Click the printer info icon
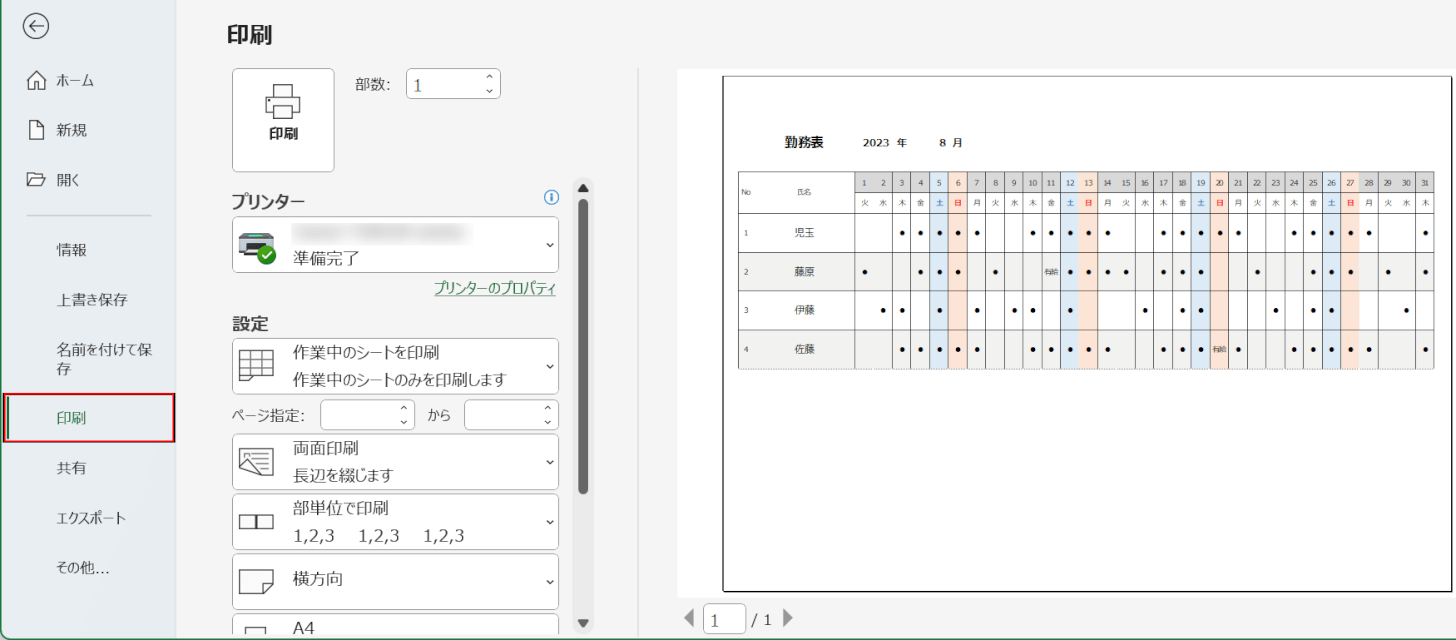1456x640 pixels. pyautogui.click(x=550, y=198)
